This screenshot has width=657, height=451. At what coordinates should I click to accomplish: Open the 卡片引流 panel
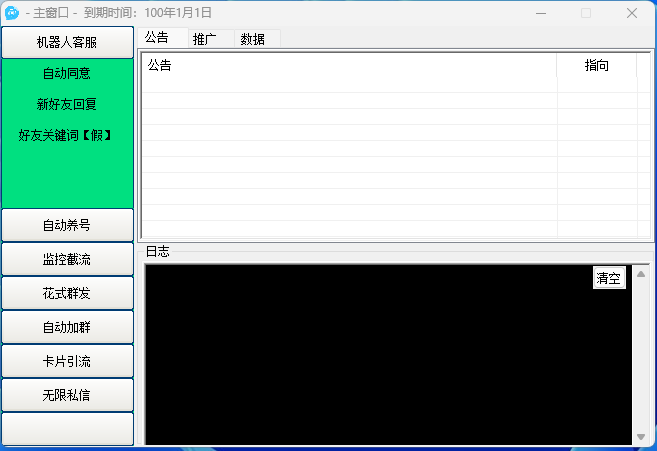tap(67, 361)
